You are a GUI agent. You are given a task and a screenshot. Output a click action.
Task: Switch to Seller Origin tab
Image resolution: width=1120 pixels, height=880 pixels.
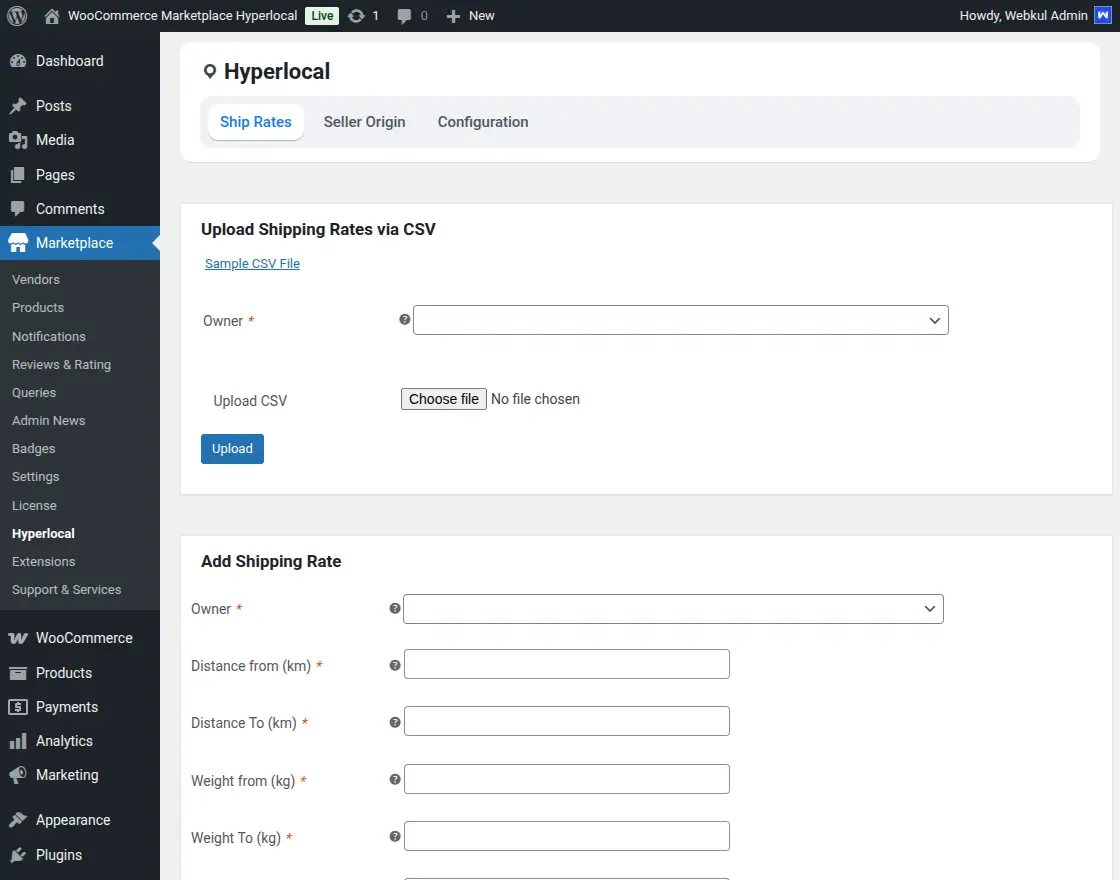pyautogui.click(x=364, y=122)
